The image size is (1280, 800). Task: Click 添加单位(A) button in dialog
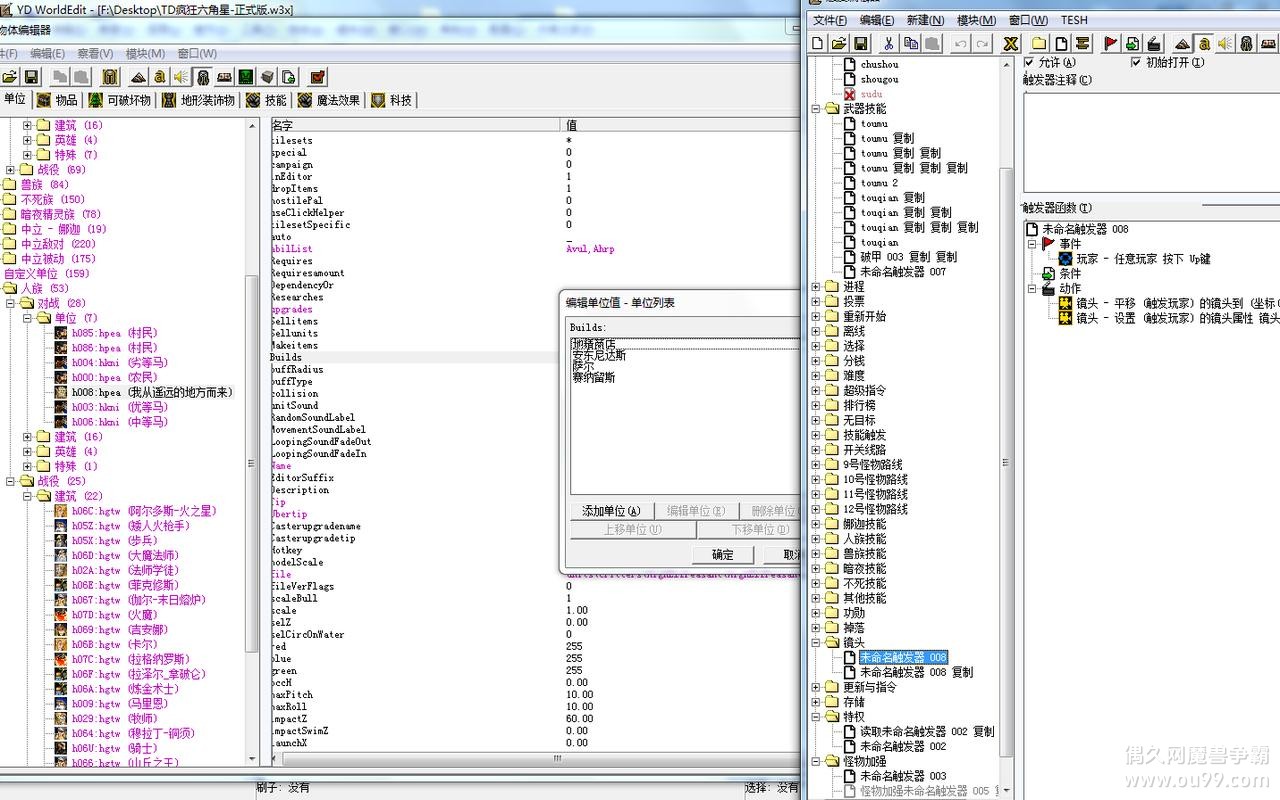(x=611, y=511)
